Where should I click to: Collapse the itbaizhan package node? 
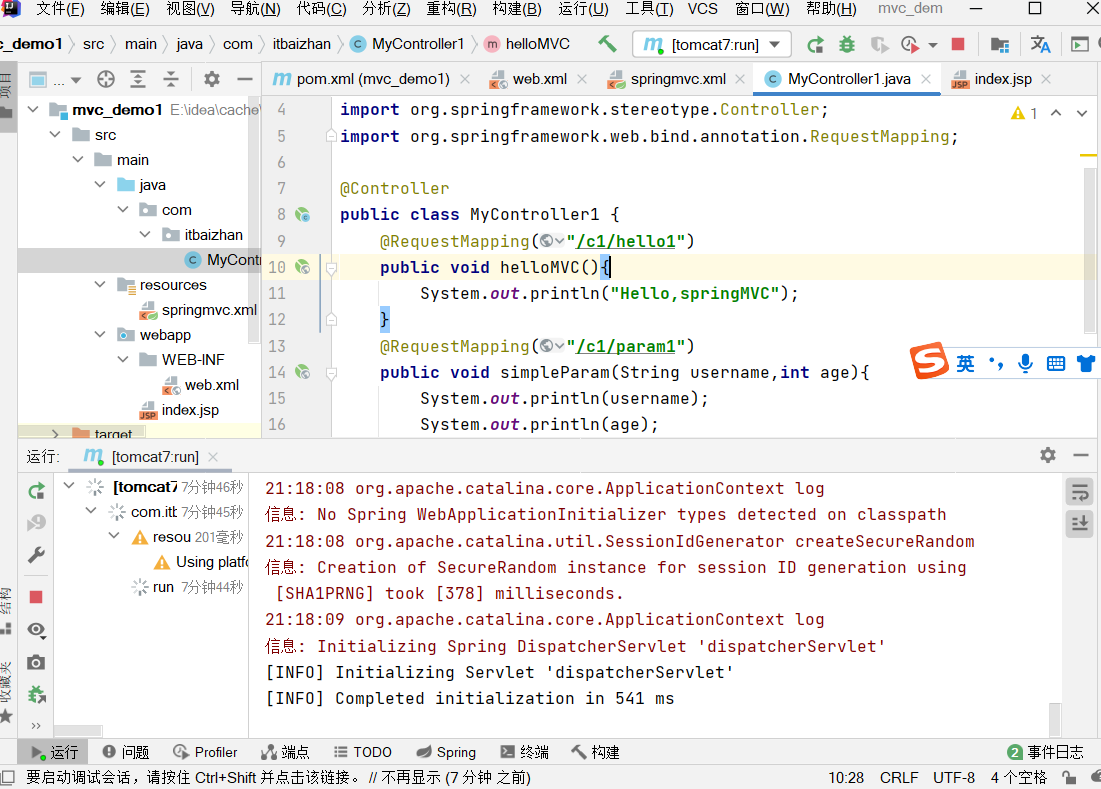(145, 234)
